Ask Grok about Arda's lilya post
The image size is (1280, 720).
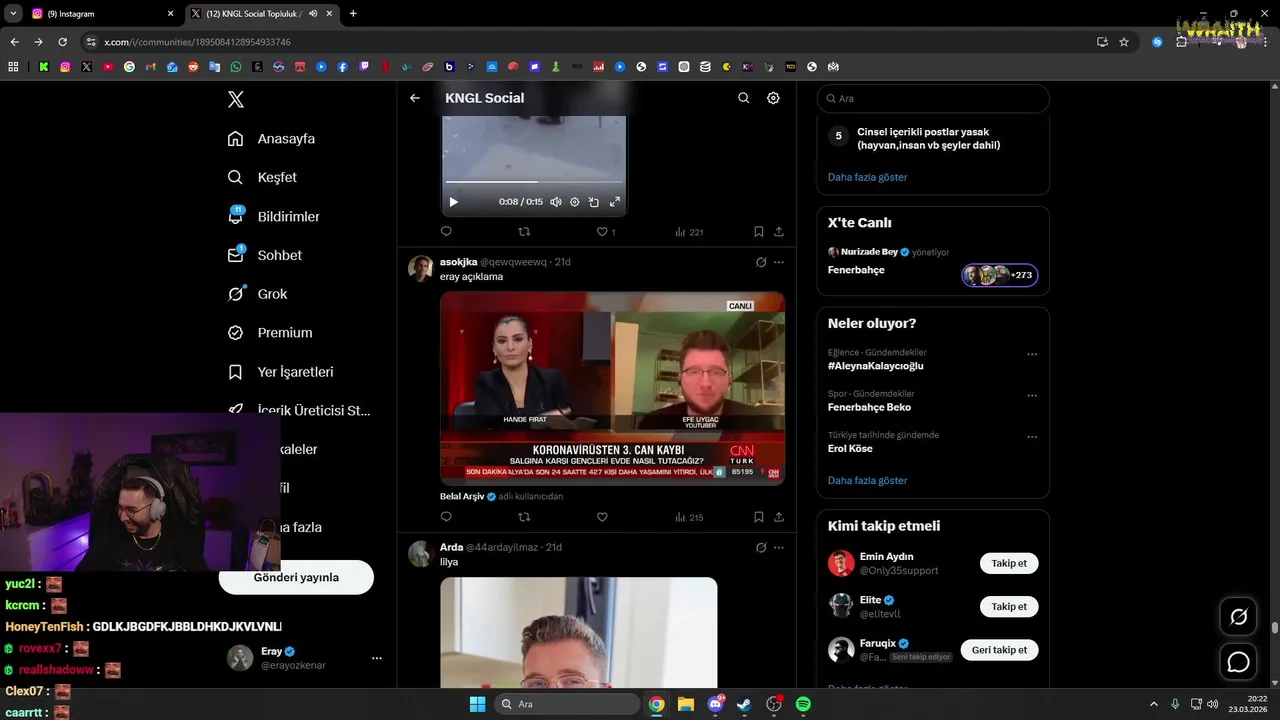[761, 547]
